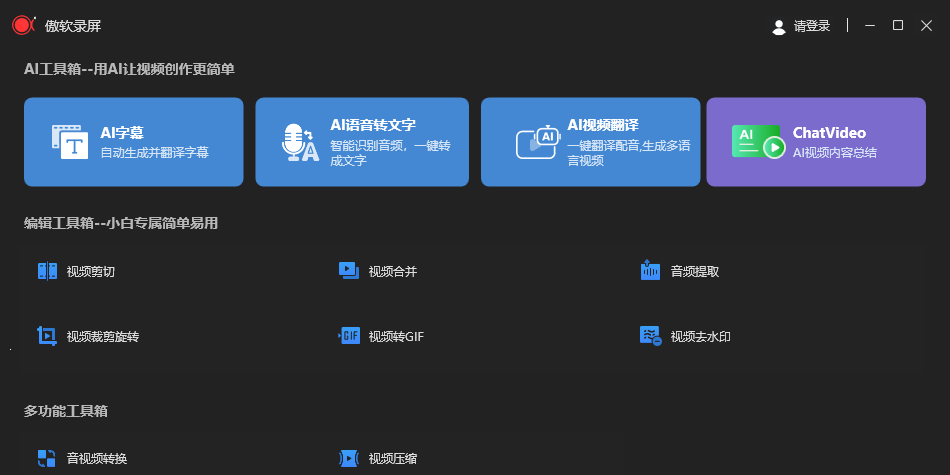
Task: Select the 视频合并 text label
Action: [x=393, y=272]
